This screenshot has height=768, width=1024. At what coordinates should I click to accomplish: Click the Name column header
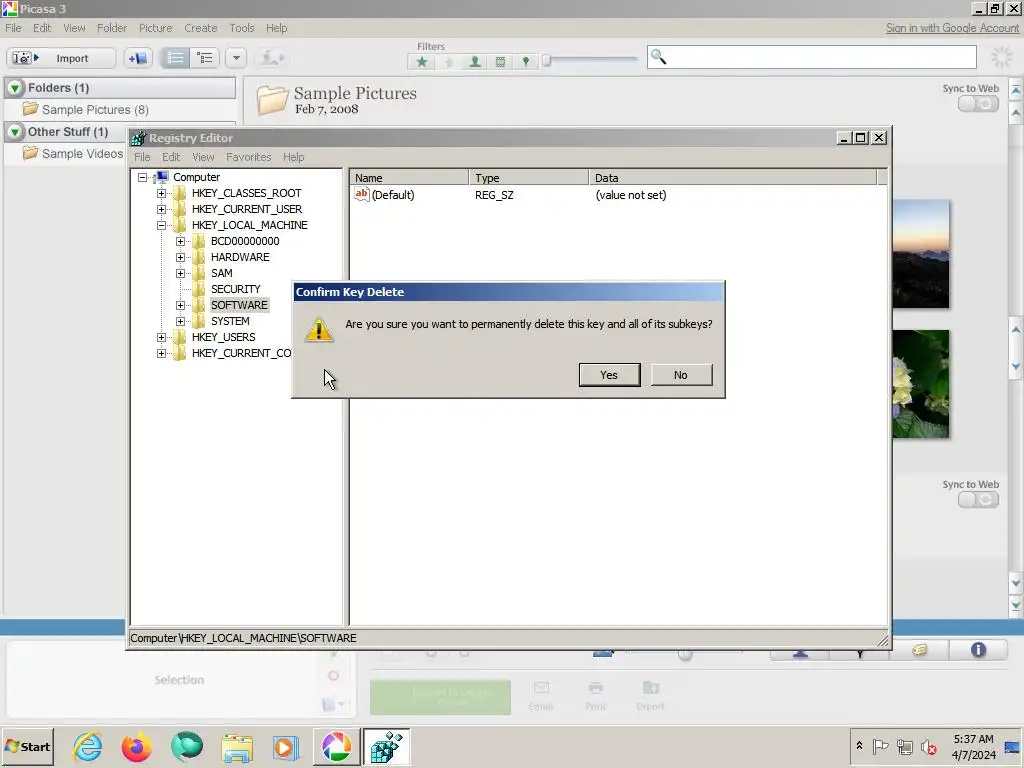click(x=409, y=178)
